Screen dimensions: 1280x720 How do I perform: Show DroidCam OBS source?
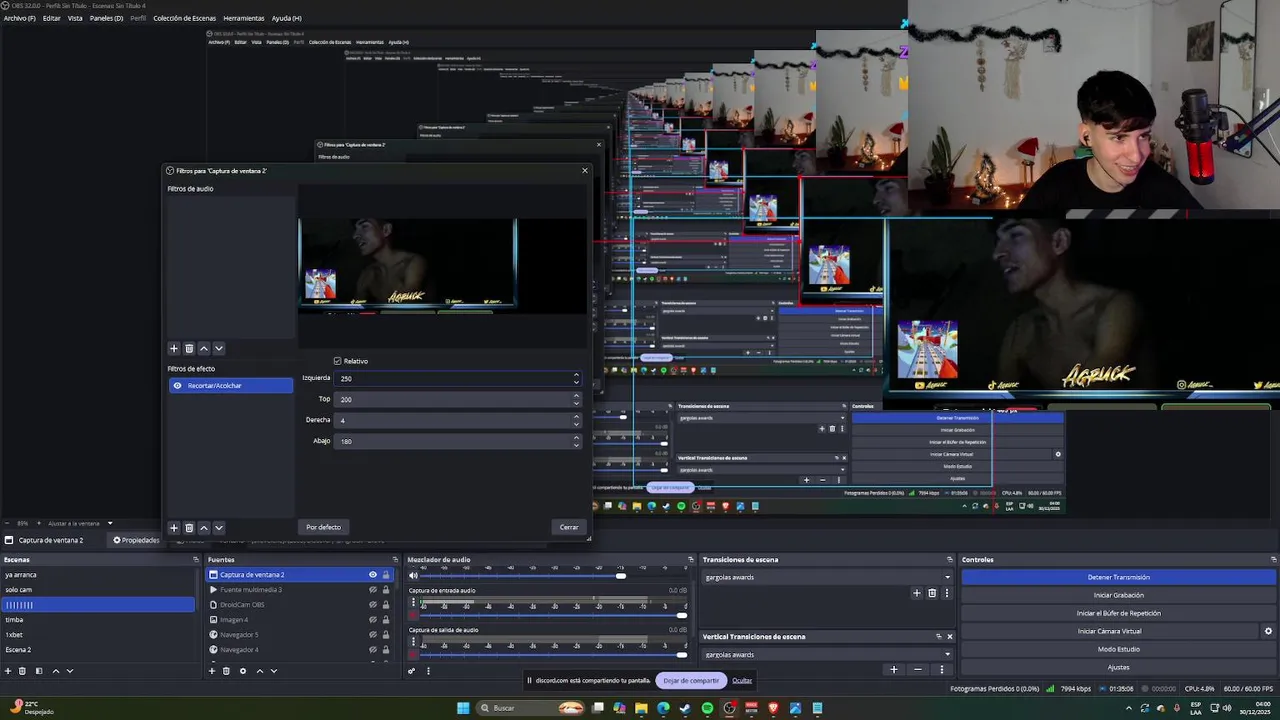[x=373, y=605]
